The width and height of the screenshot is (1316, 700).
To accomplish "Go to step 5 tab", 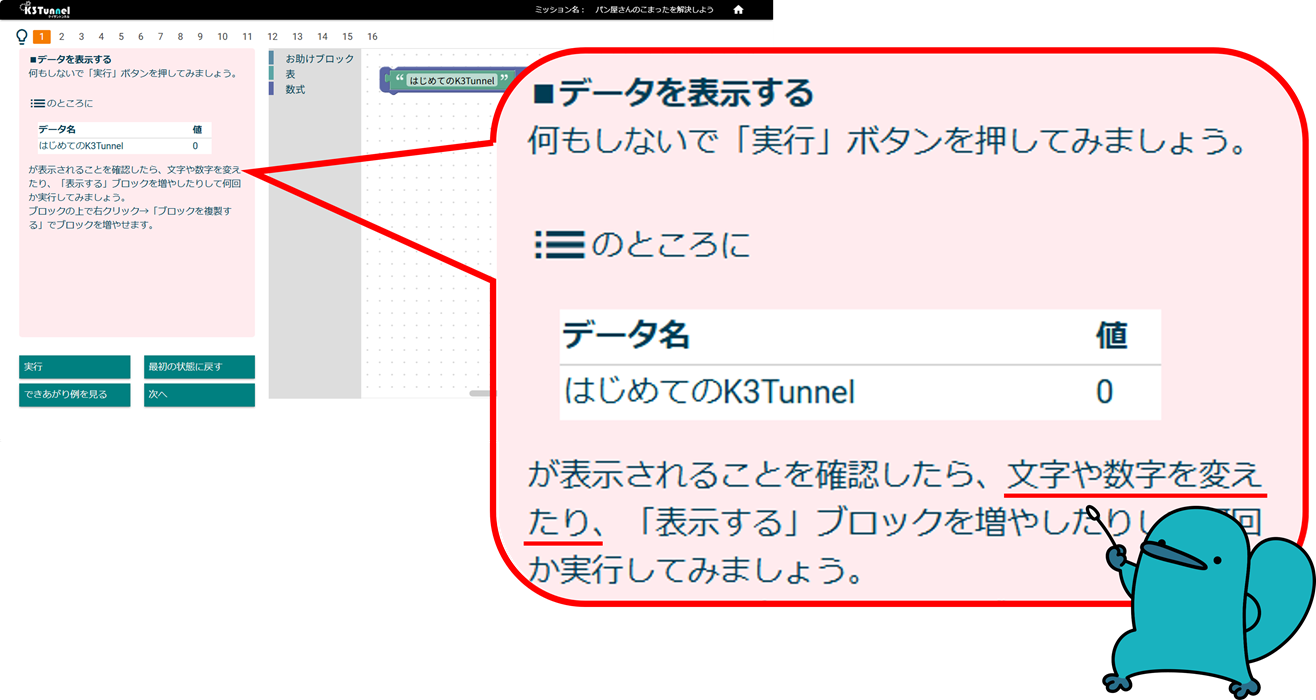I will 121,37.
